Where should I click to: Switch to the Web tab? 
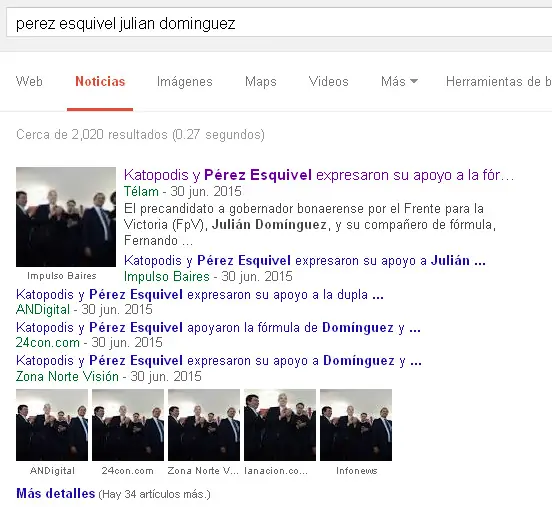(x=29, y=82)
